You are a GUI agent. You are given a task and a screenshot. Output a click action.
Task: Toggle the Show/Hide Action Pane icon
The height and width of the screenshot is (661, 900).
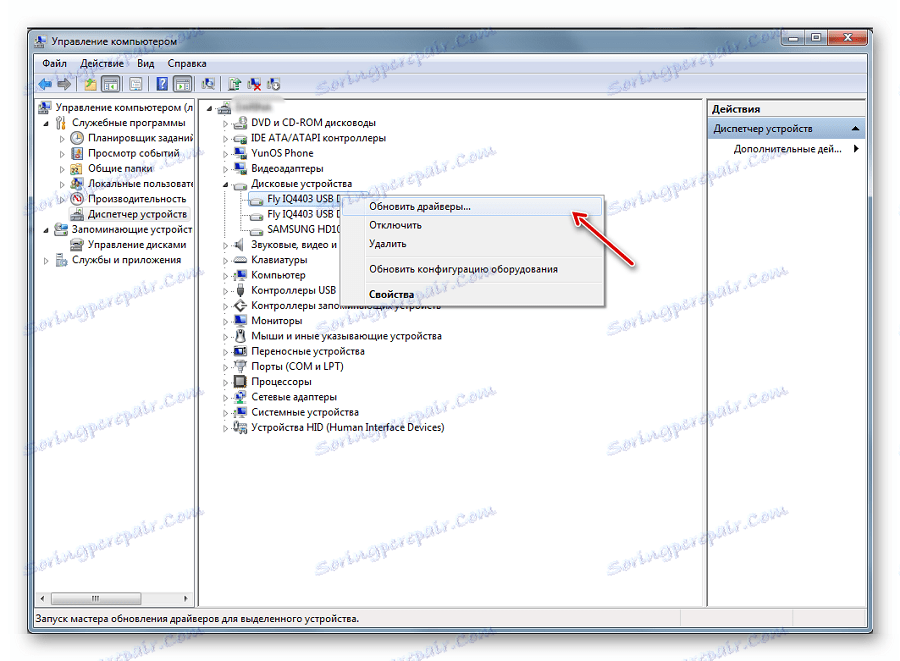183,84
